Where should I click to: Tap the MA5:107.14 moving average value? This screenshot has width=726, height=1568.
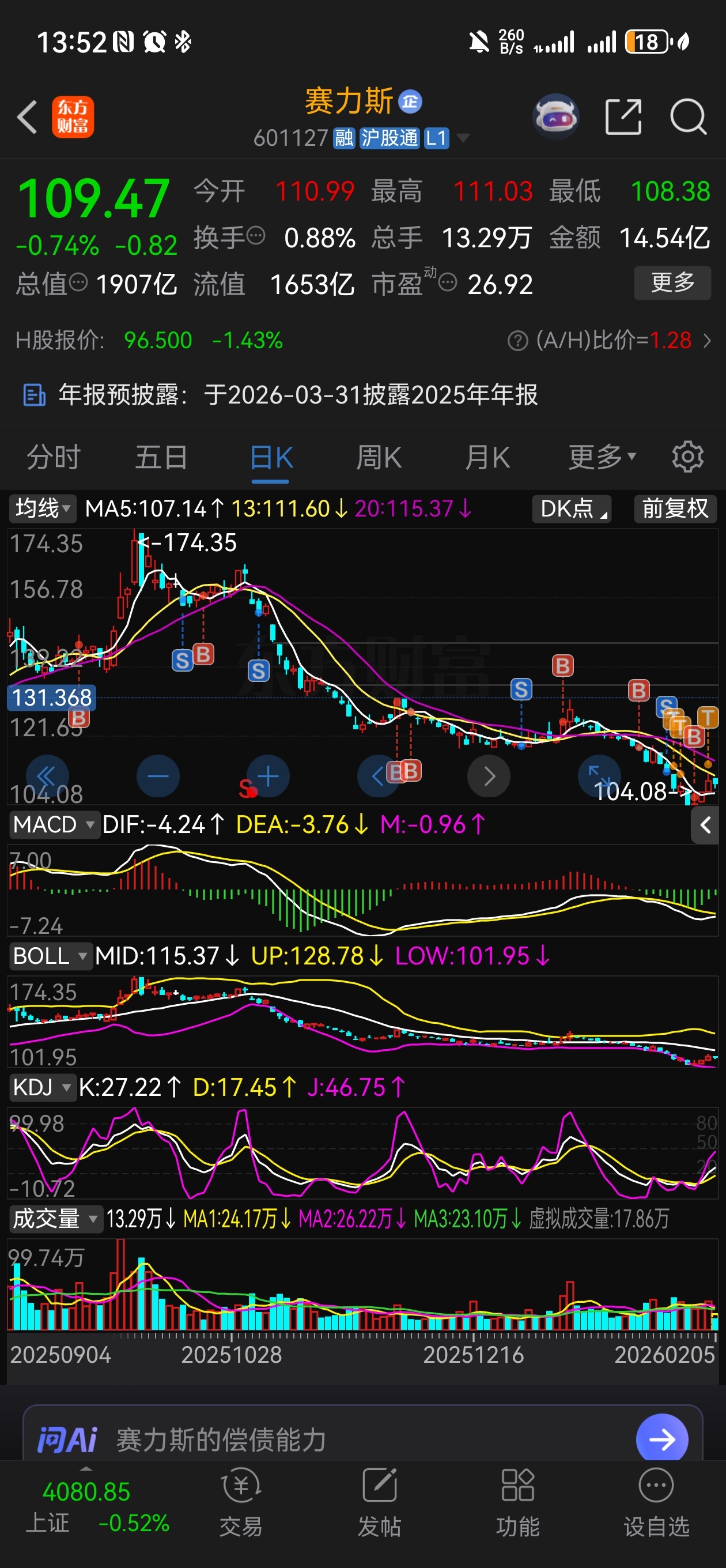pyautogui.click(x=154, y=508)
